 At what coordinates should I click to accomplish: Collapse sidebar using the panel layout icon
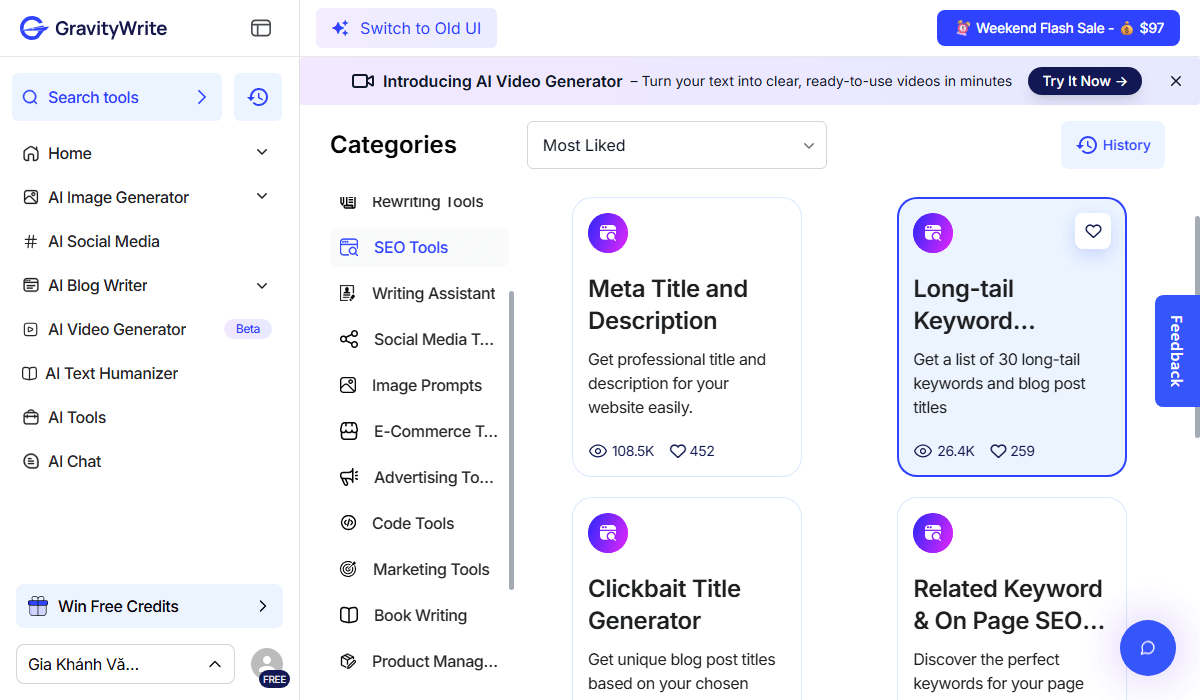[261, 28]
